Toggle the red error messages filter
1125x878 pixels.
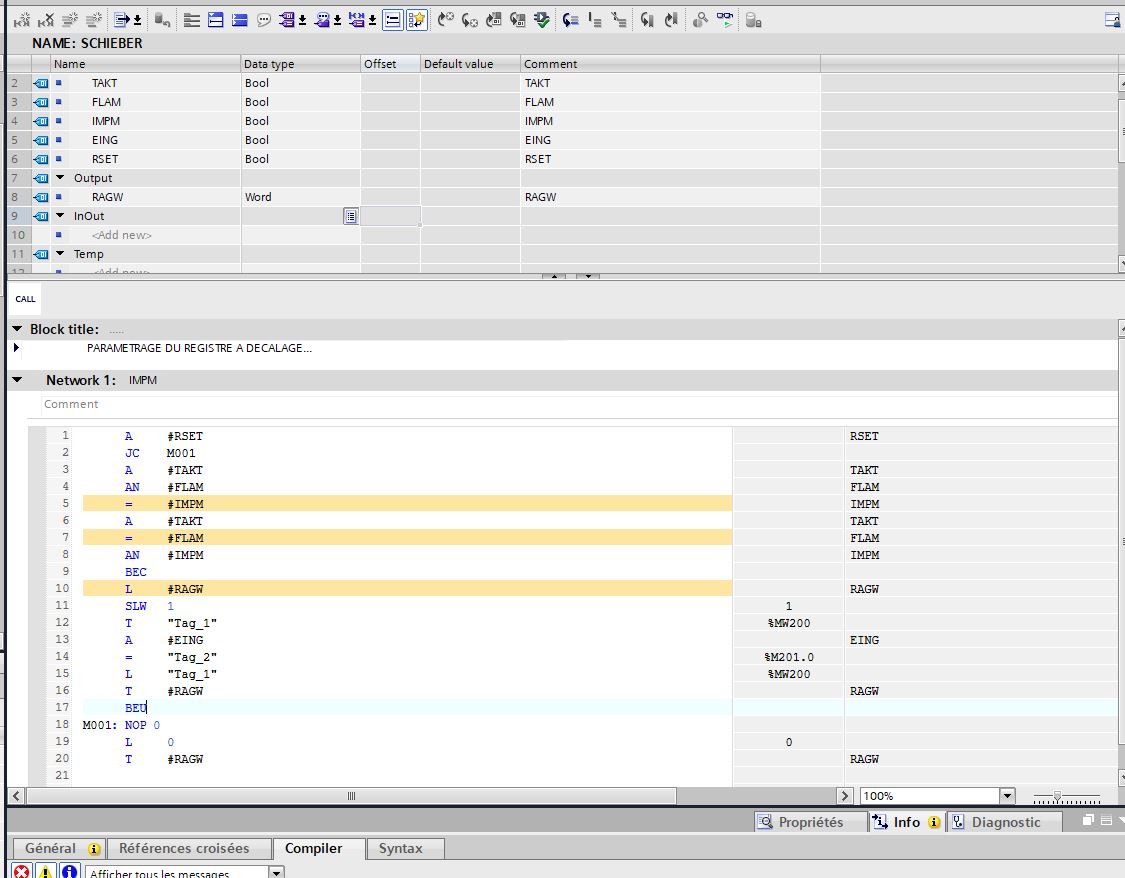(x=21, y=872)
